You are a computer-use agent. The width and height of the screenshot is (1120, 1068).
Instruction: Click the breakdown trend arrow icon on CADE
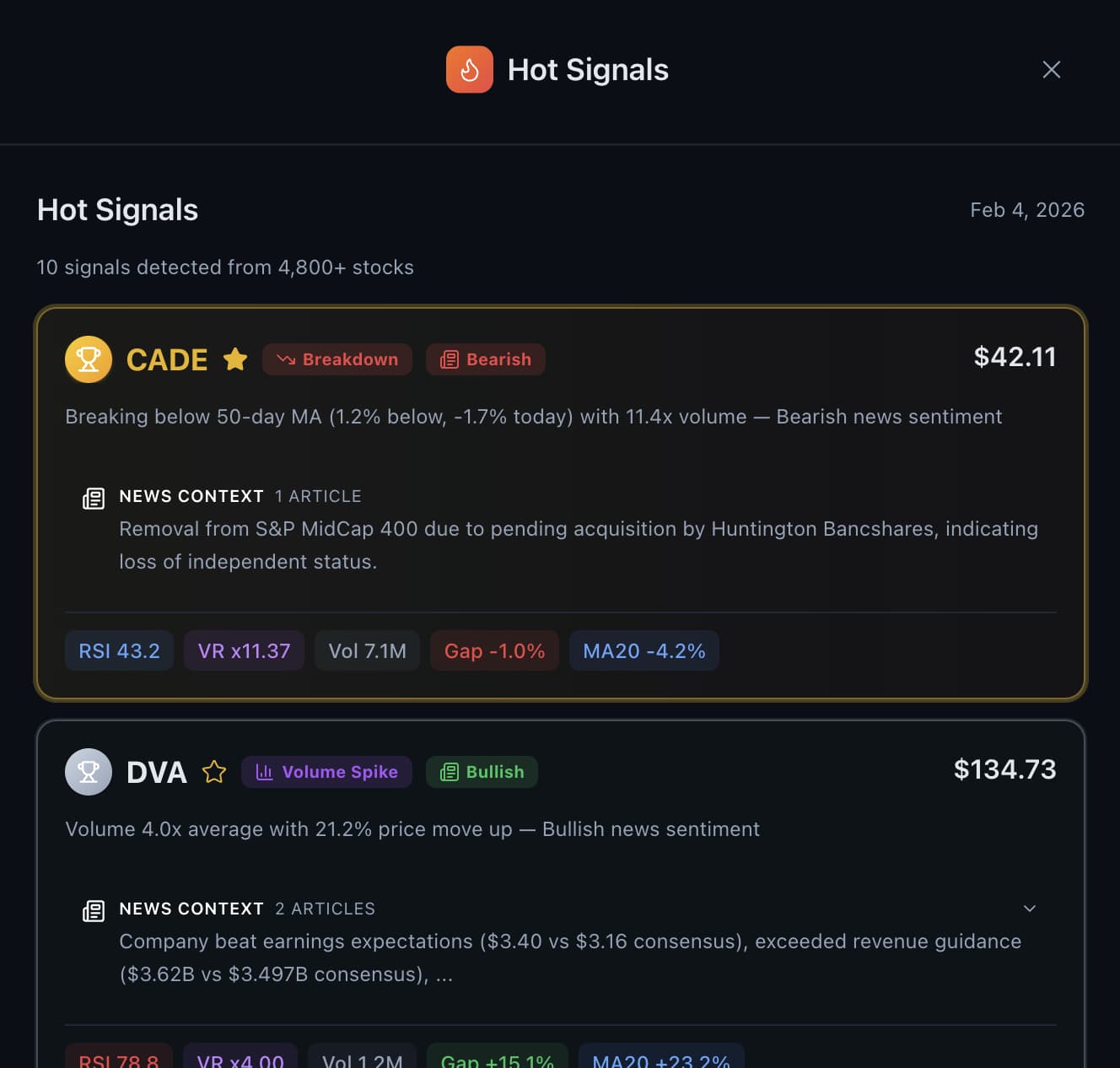click(287, 359)
